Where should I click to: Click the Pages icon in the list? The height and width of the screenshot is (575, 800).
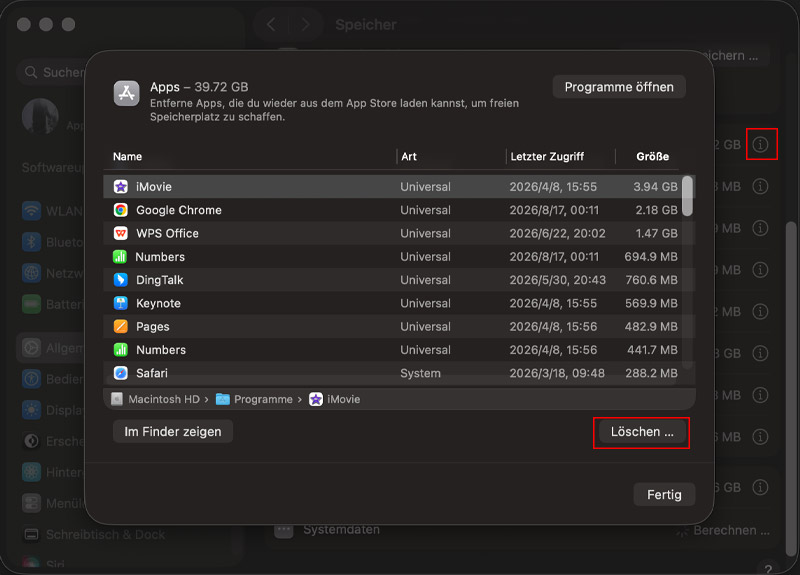pos(120,327)
